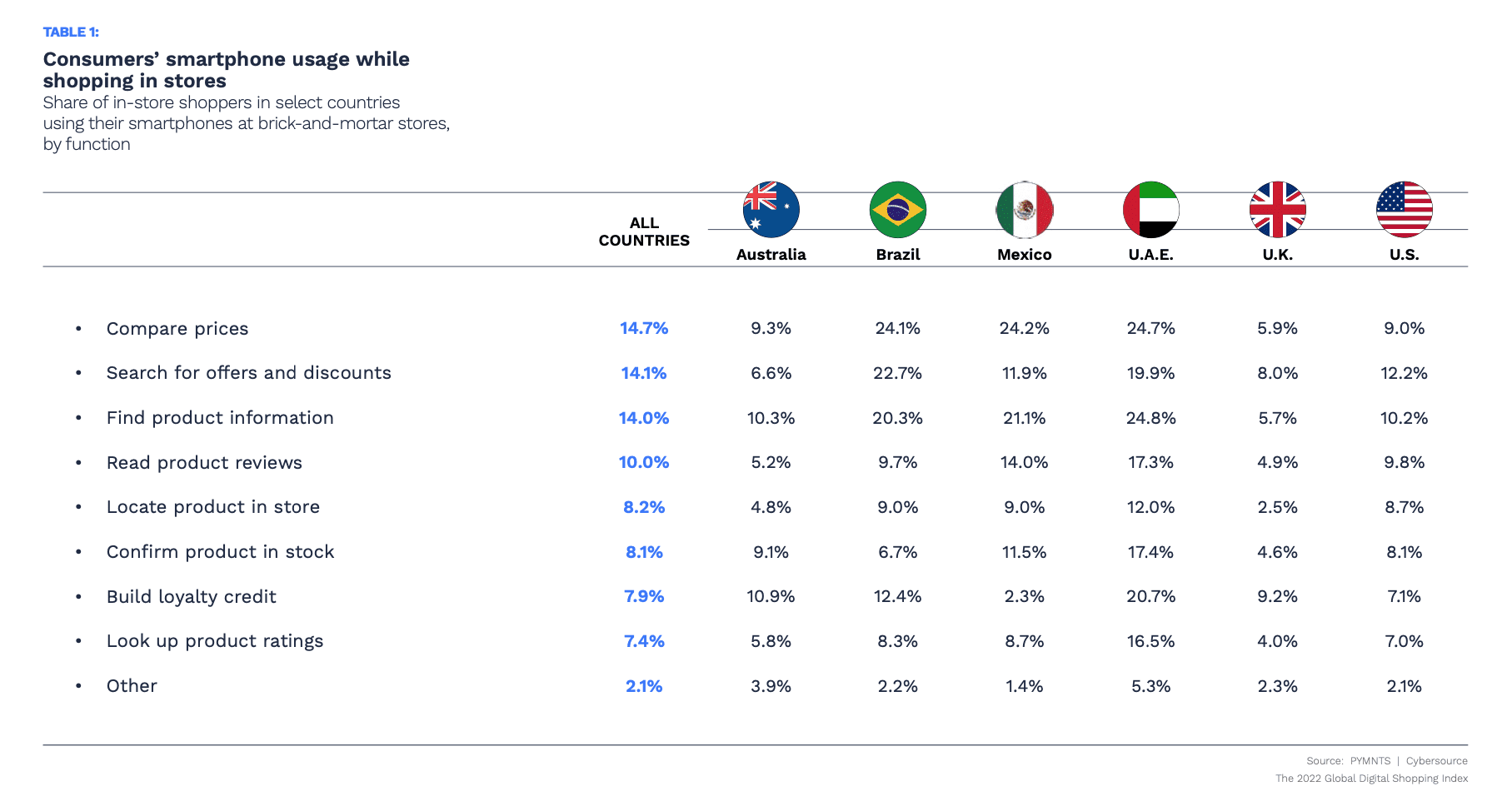Select the Compare prices row label
Viewport: 1512px width, 811px height.
177,329
